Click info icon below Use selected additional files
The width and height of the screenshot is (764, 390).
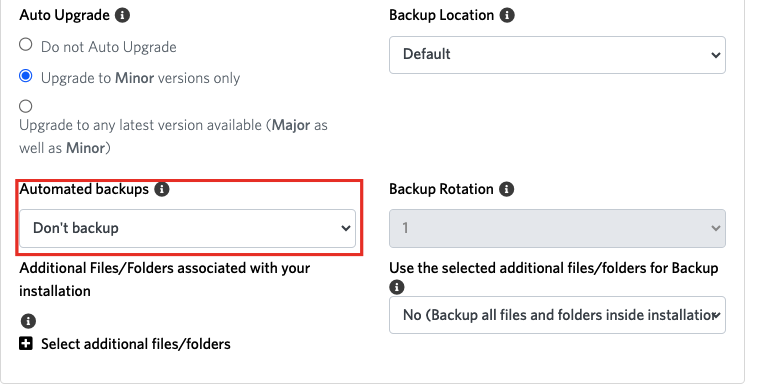(397, 287)
